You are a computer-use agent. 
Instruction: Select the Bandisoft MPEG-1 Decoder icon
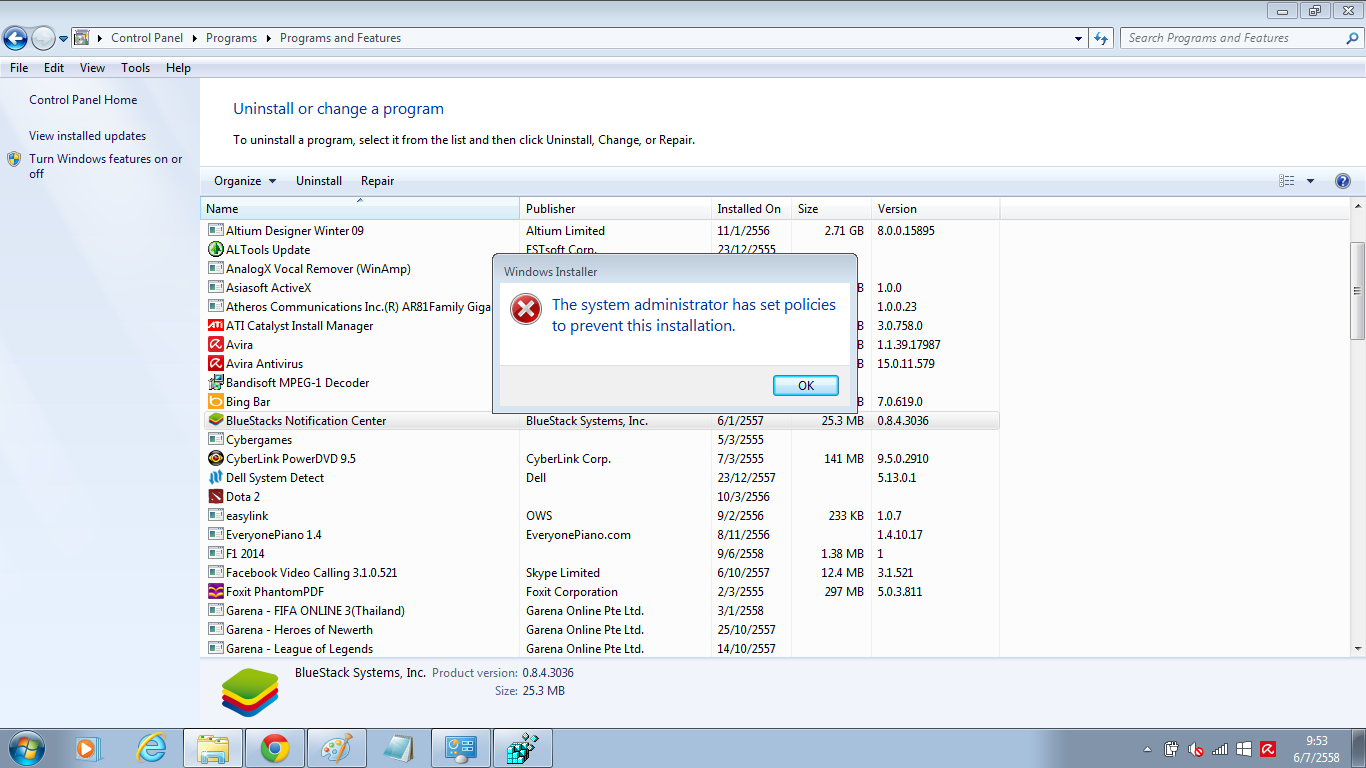coord(215,383)
